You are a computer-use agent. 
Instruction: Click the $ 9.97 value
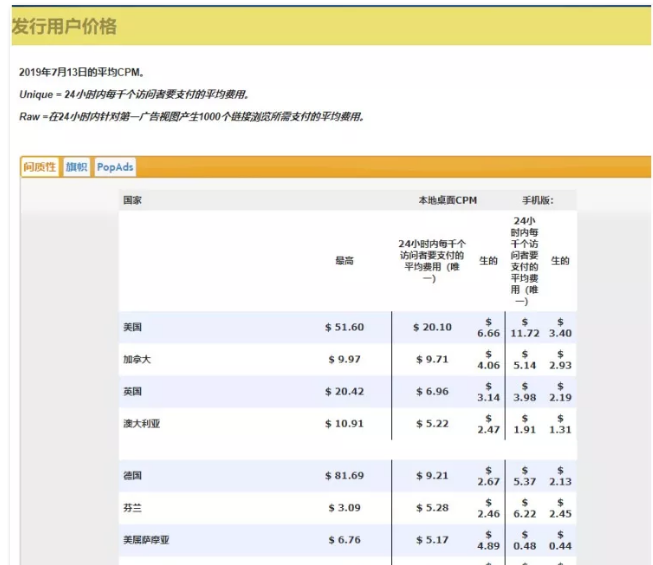344,359
